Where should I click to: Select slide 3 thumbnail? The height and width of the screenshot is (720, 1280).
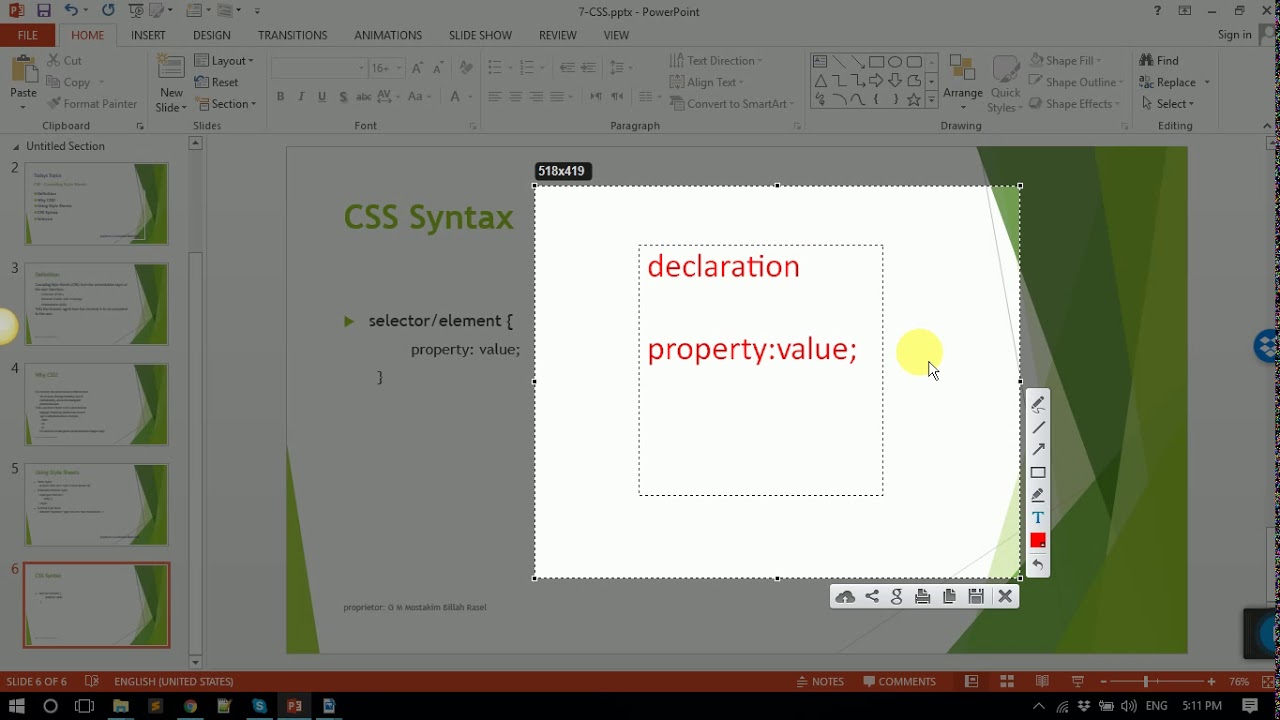pyautogui.click(x=96, y=304)
